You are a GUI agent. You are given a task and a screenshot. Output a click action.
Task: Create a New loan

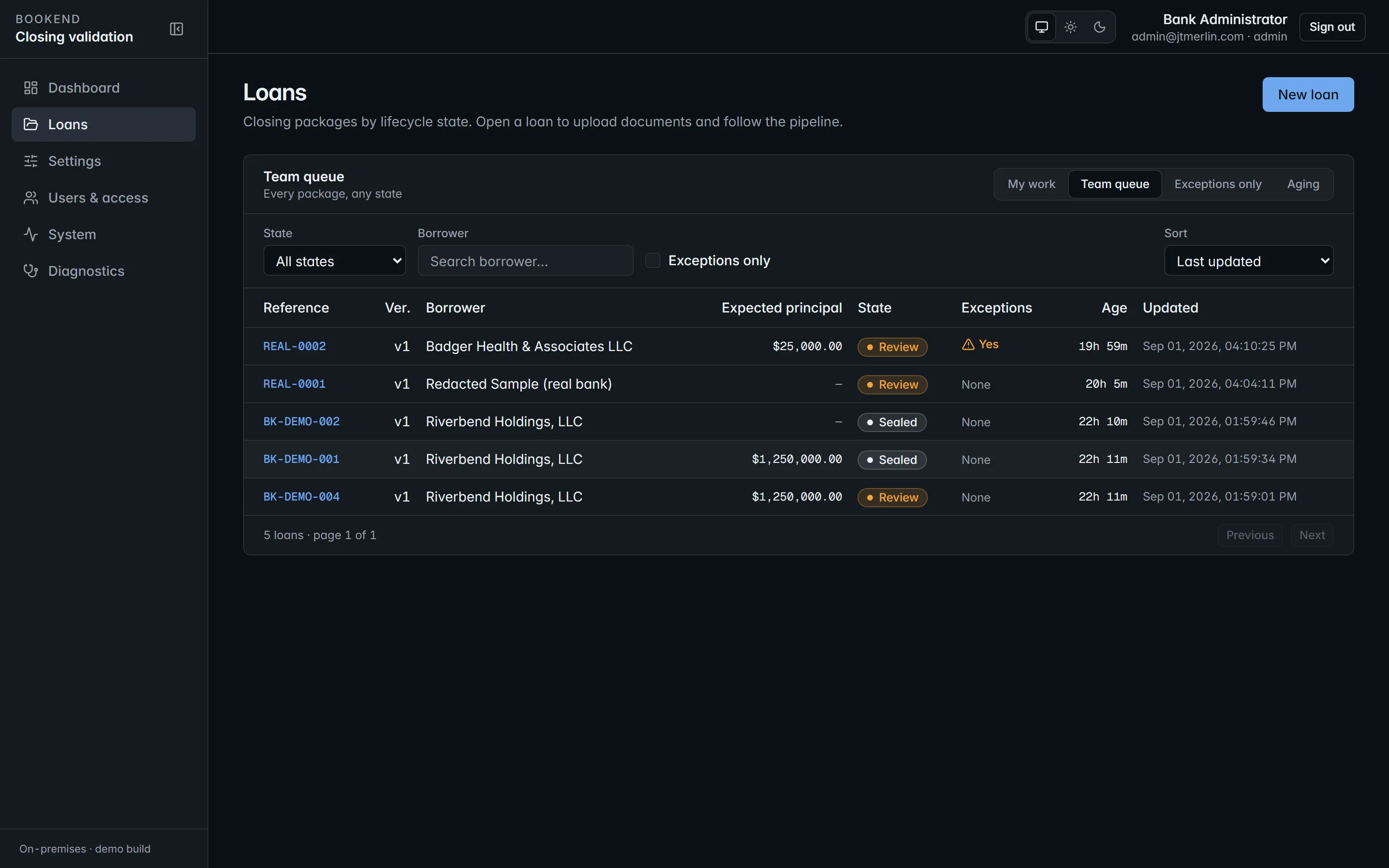1307,95
